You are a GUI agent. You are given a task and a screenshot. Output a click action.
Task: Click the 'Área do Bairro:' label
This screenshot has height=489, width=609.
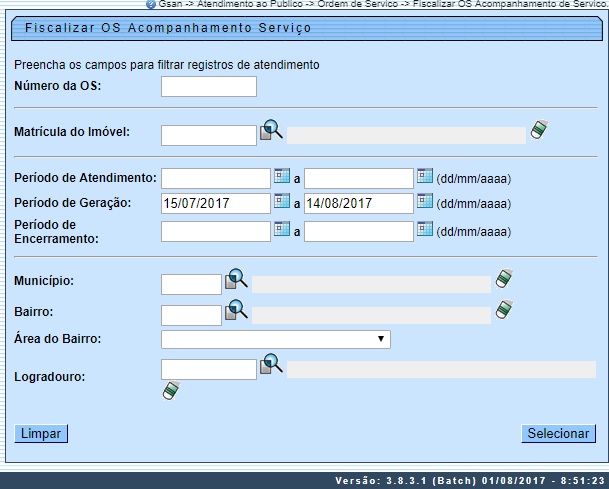[x=57, y=339]
